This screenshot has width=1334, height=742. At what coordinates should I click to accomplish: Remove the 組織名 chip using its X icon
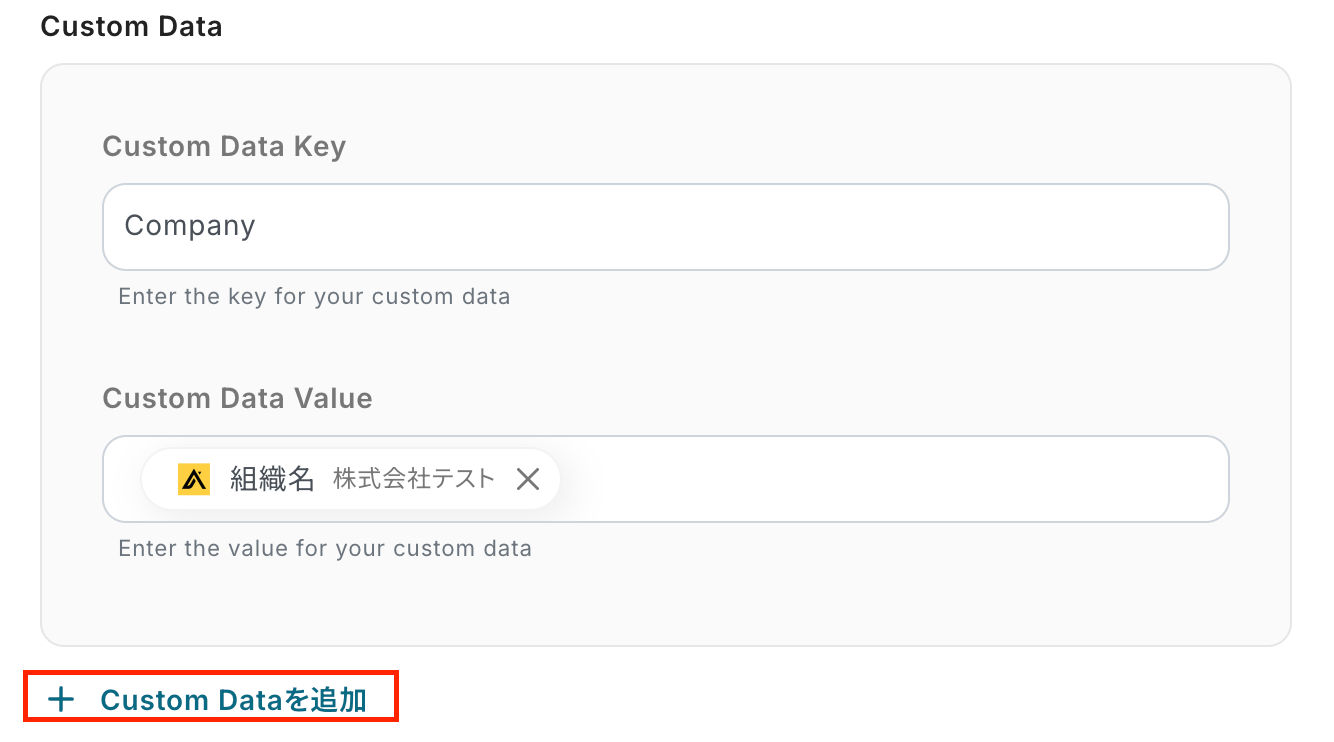(x=528, y=479)
